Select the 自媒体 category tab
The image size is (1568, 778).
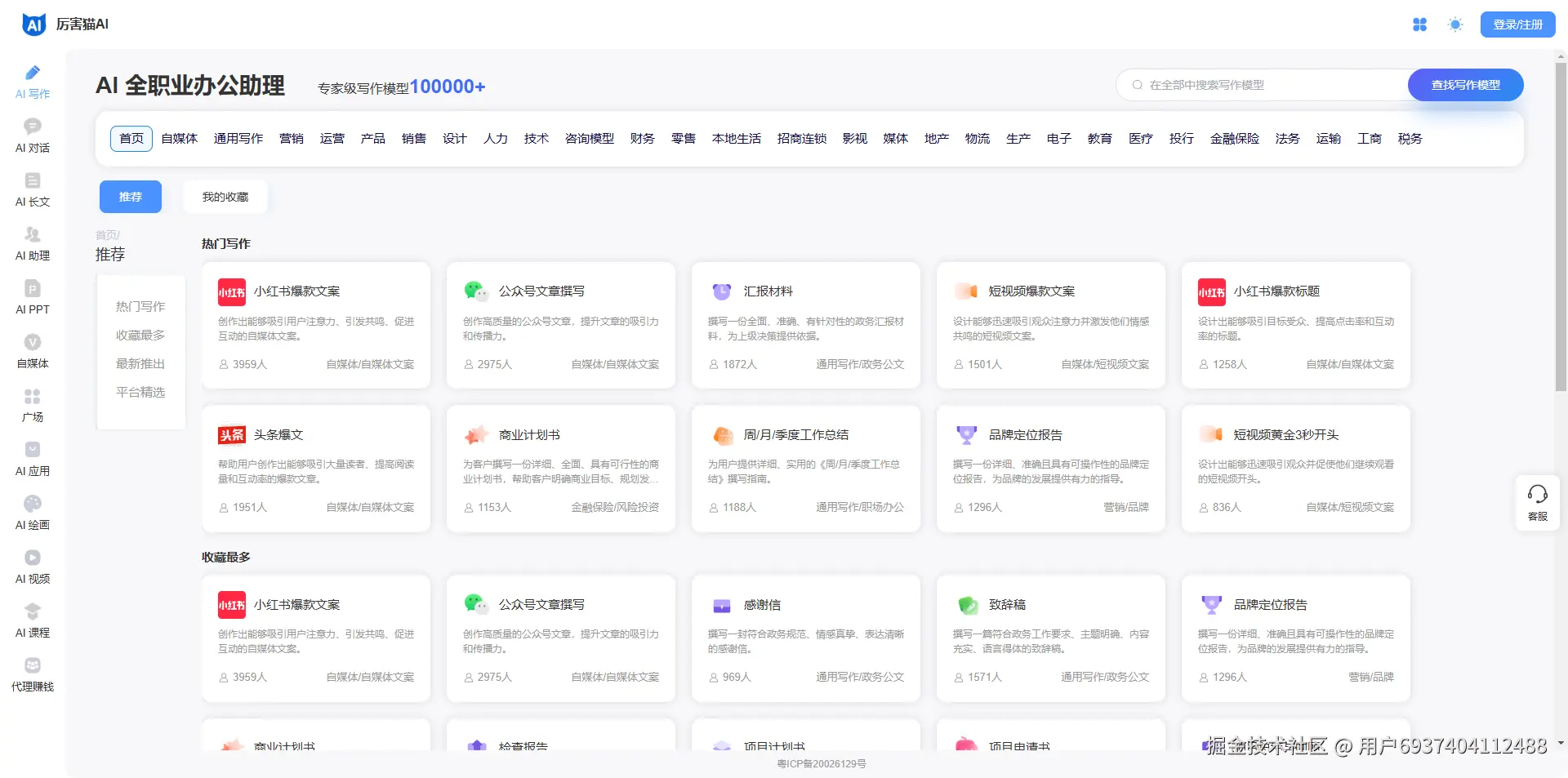coord(180,139)
